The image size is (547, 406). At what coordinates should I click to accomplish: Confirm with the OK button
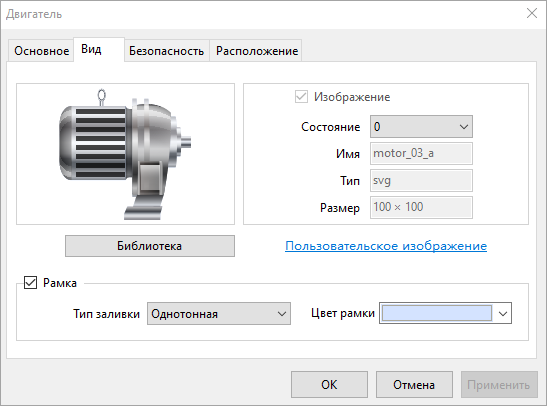[329, 385]
